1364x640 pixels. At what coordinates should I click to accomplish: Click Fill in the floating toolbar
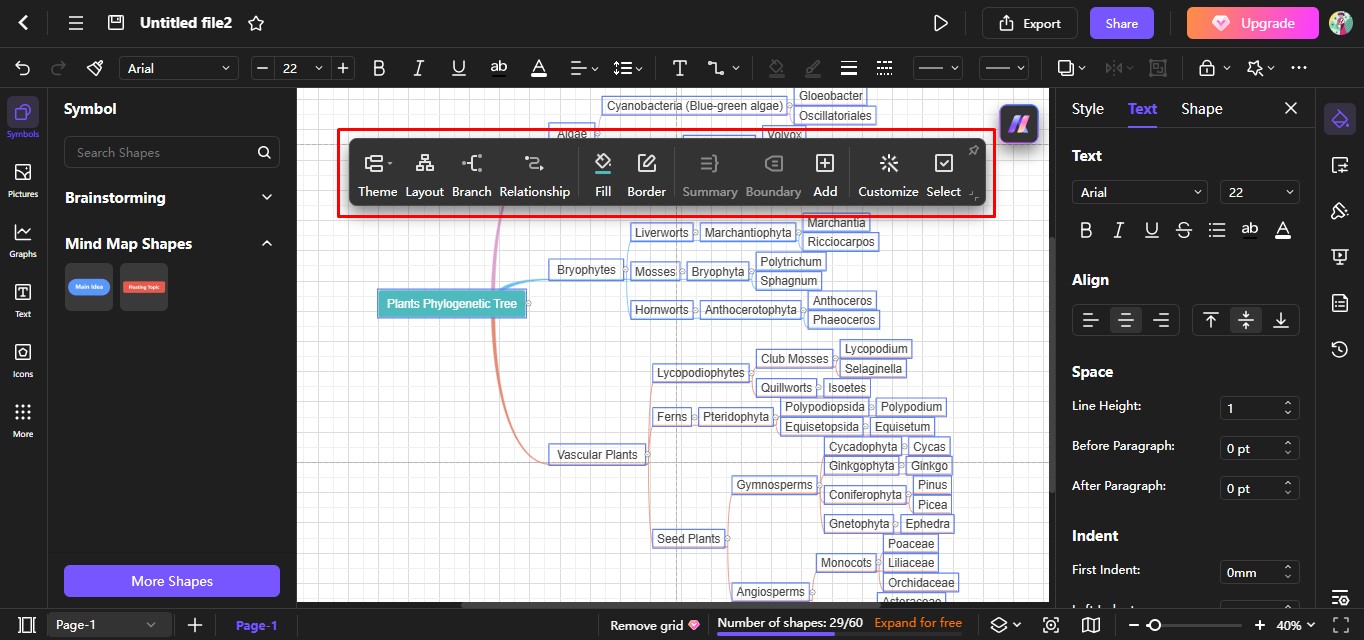[x=603, y=173]
